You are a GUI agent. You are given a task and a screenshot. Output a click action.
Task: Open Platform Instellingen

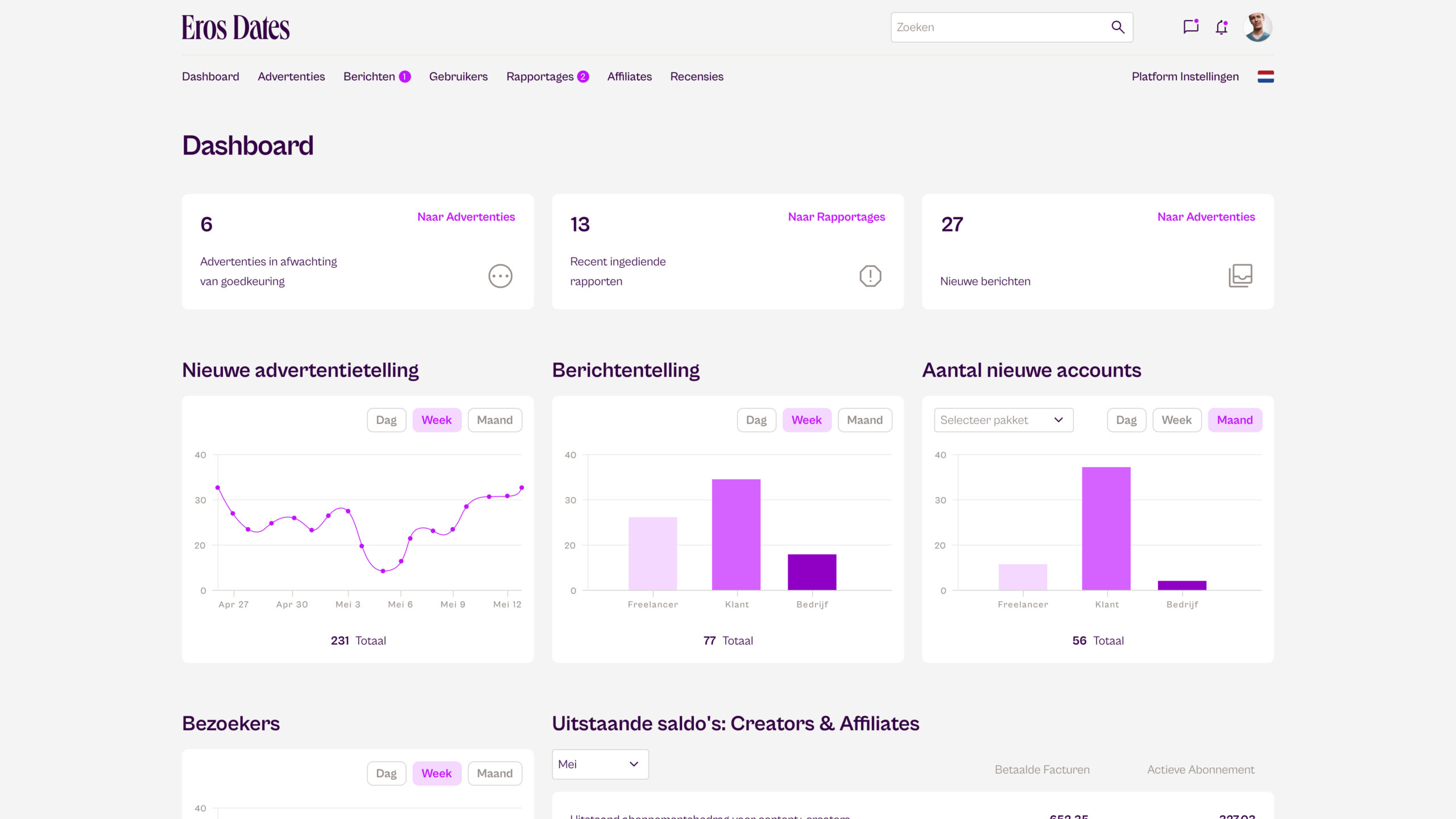pyautogui.click(x=1185, y=77)
